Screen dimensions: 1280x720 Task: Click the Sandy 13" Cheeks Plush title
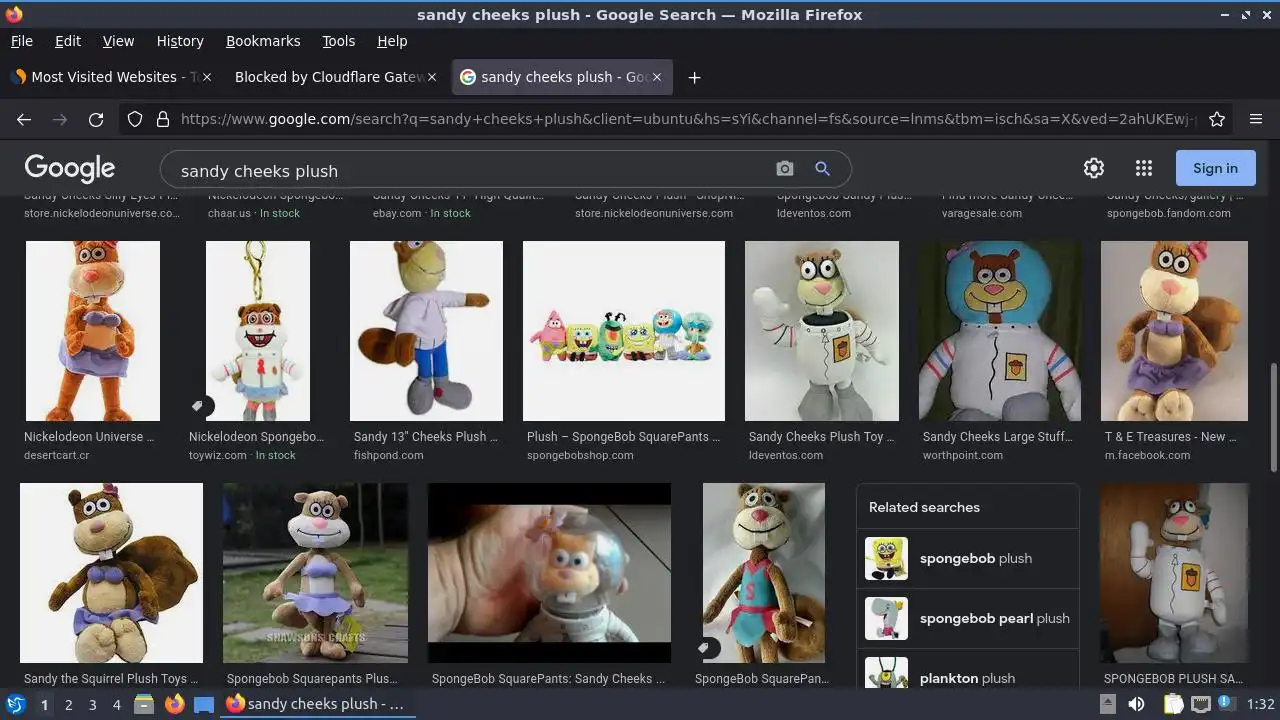[x=425, y=437]
